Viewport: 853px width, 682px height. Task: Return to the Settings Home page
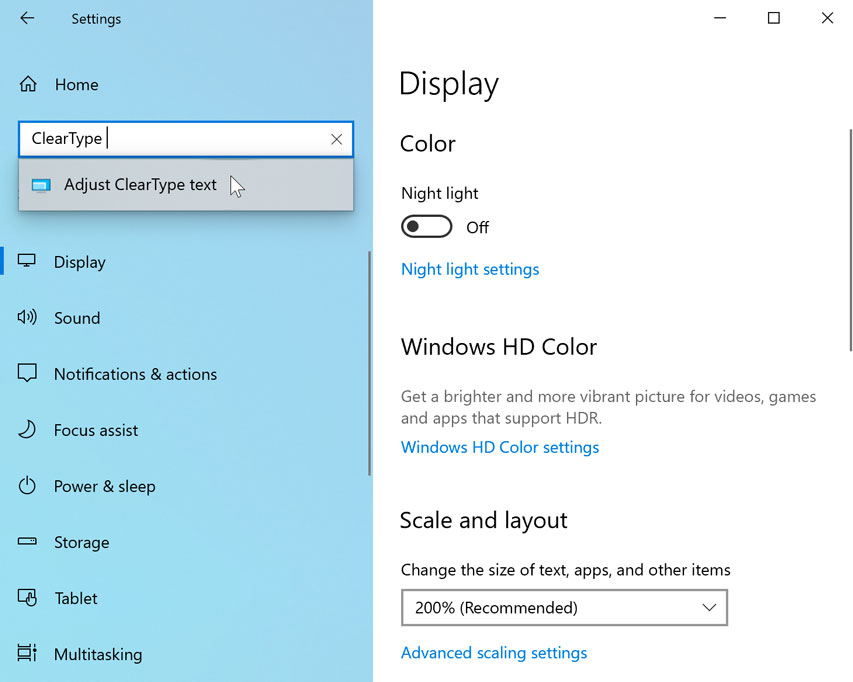coord(77,84)
